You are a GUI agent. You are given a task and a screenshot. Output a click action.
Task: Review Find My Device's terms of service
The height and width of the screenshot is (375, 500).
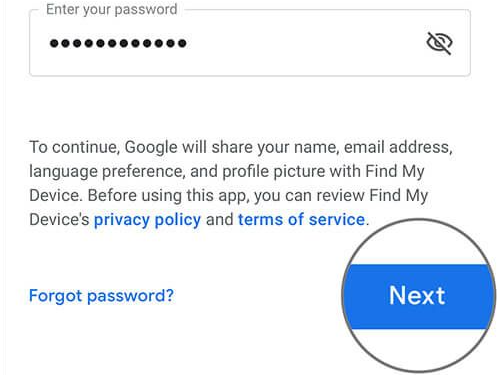click(x=301, y=220)
